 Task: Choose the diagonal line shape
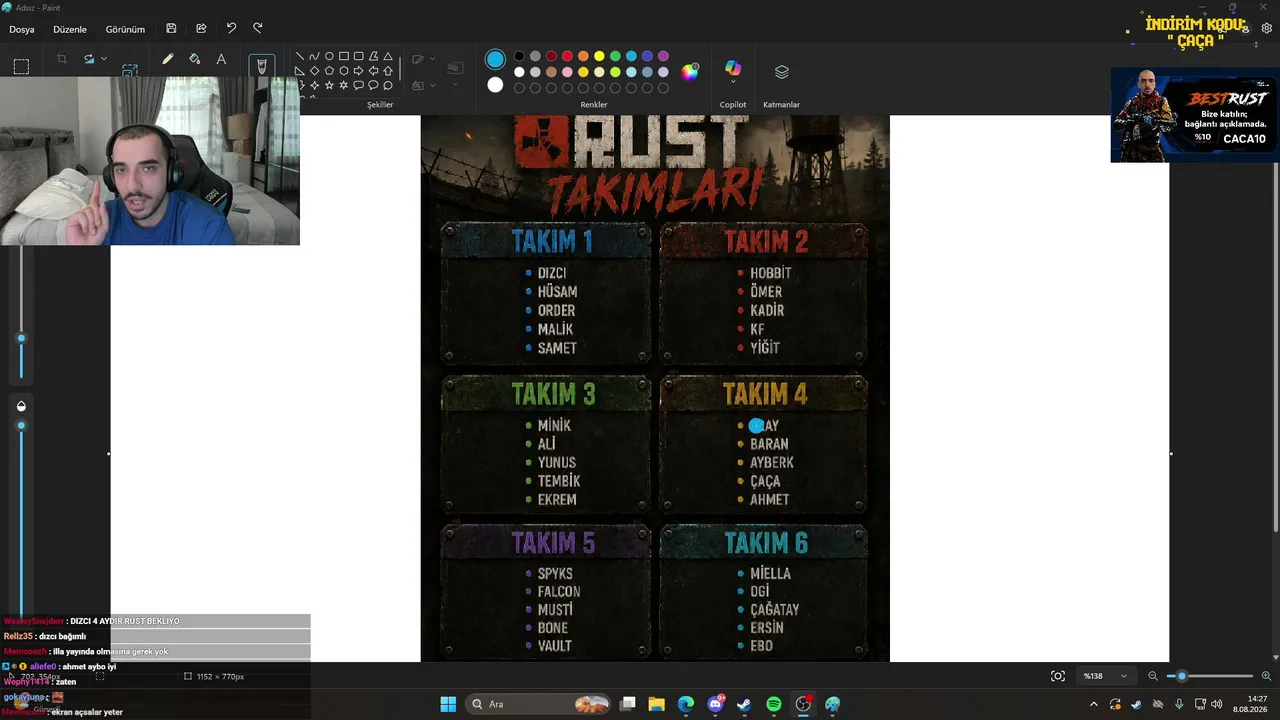[300, 56]
